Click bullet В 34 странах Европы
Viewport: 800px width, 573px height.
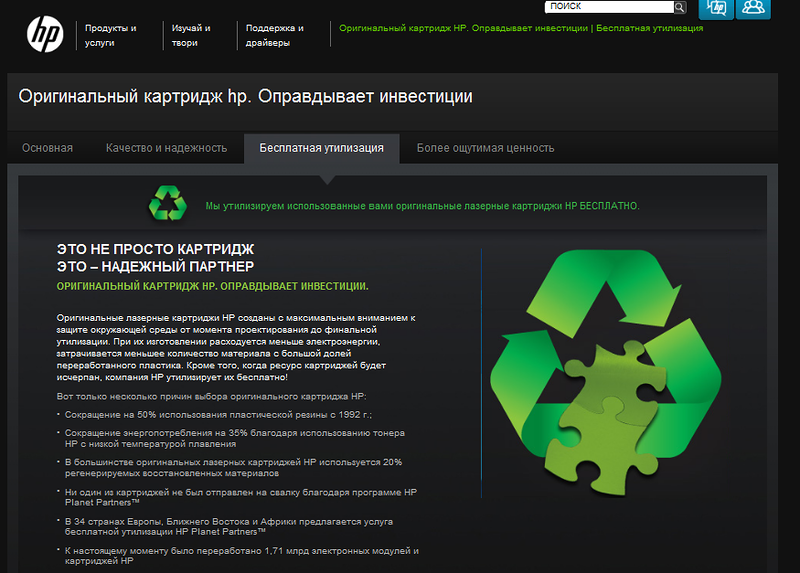pyautogui.click(x=229, y=527)
